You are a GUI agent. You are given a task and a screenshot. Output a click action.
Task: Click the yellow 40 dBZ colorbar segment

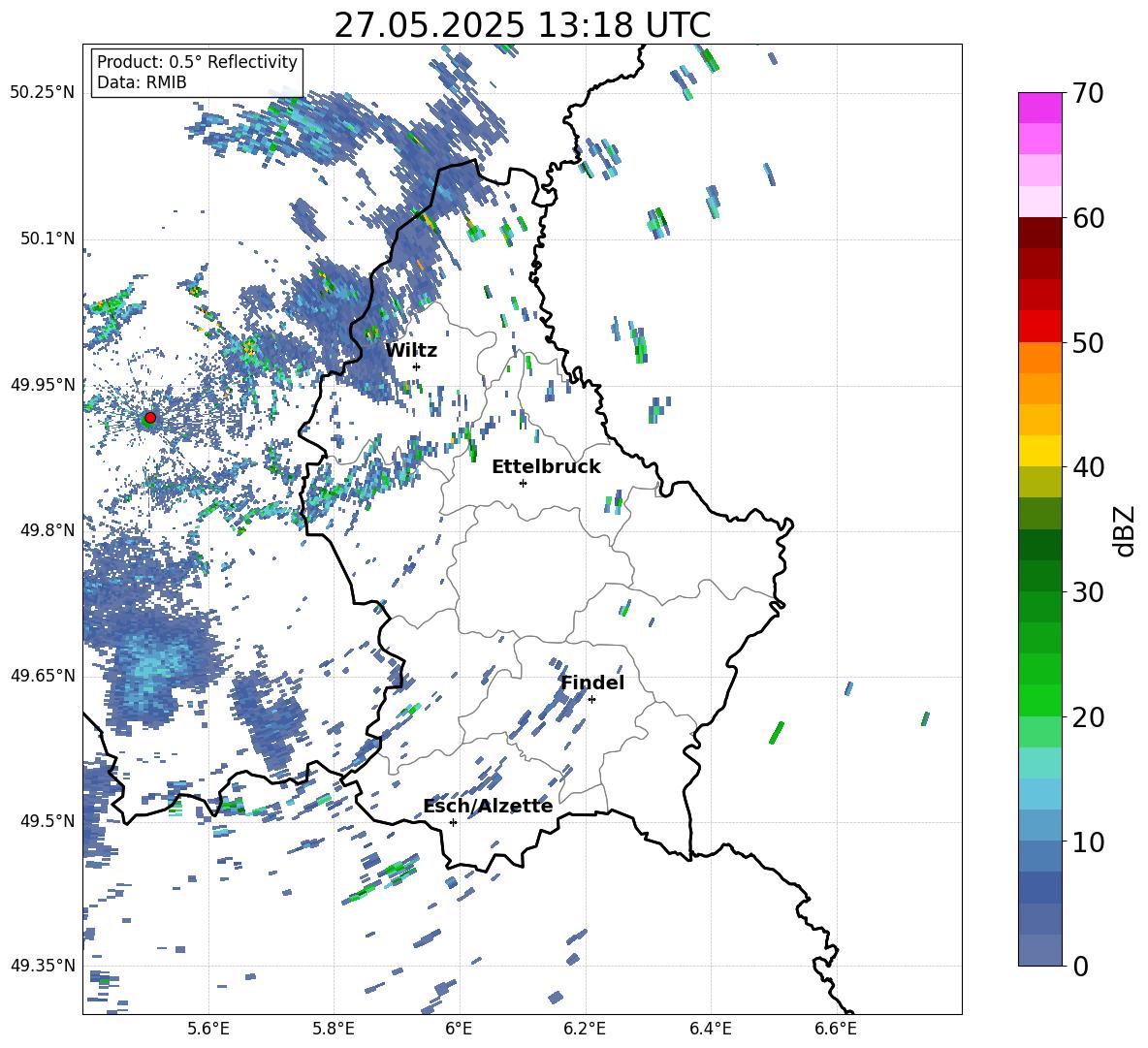(1039, 451)
